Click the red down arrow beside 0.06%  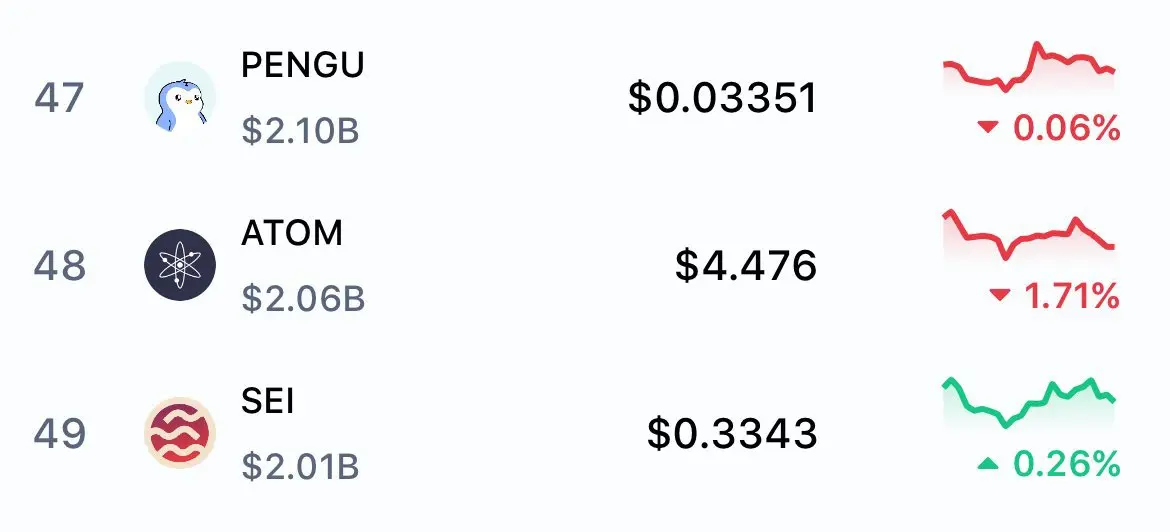(988, 128)
